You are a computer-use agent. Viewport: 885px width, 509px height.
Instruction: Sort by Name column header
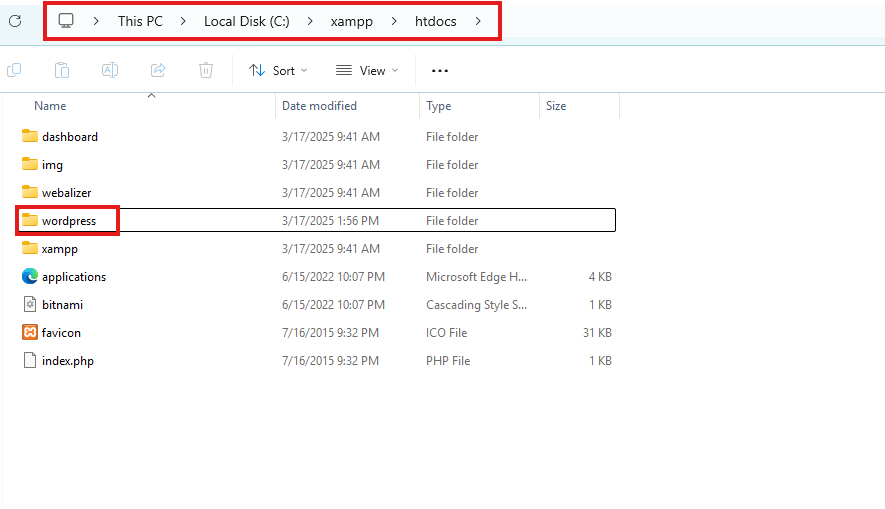pyautogui.click(x=50, y=106)
